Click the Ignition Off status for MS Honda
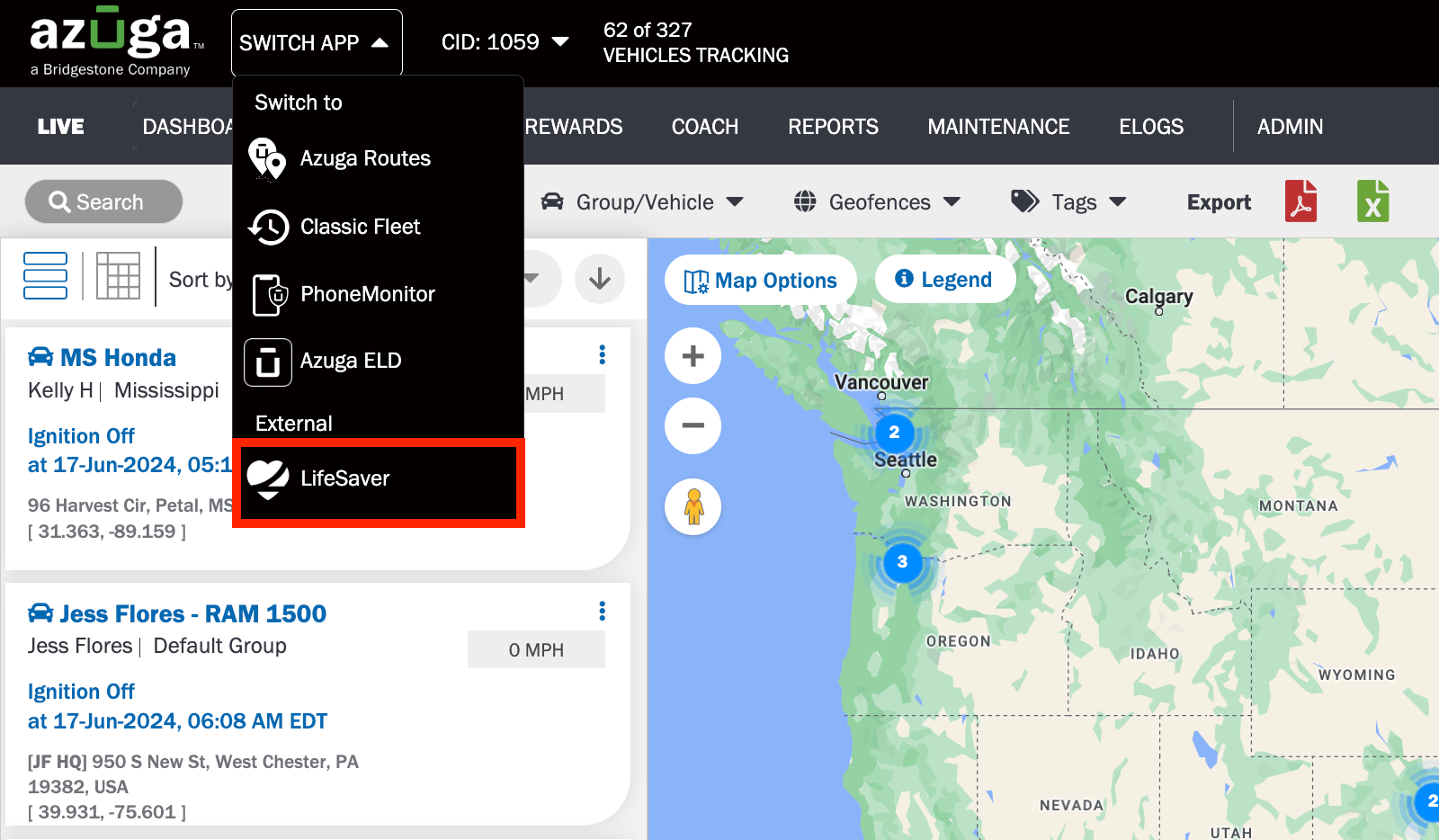This screenshot has width=1439, height=840. (81, 436)
